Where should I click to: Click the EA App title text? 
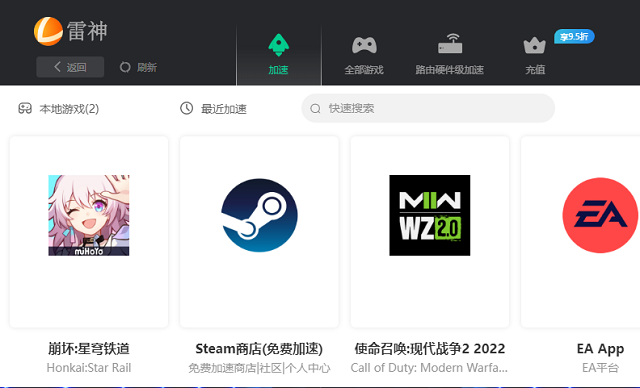pos(600,349)
